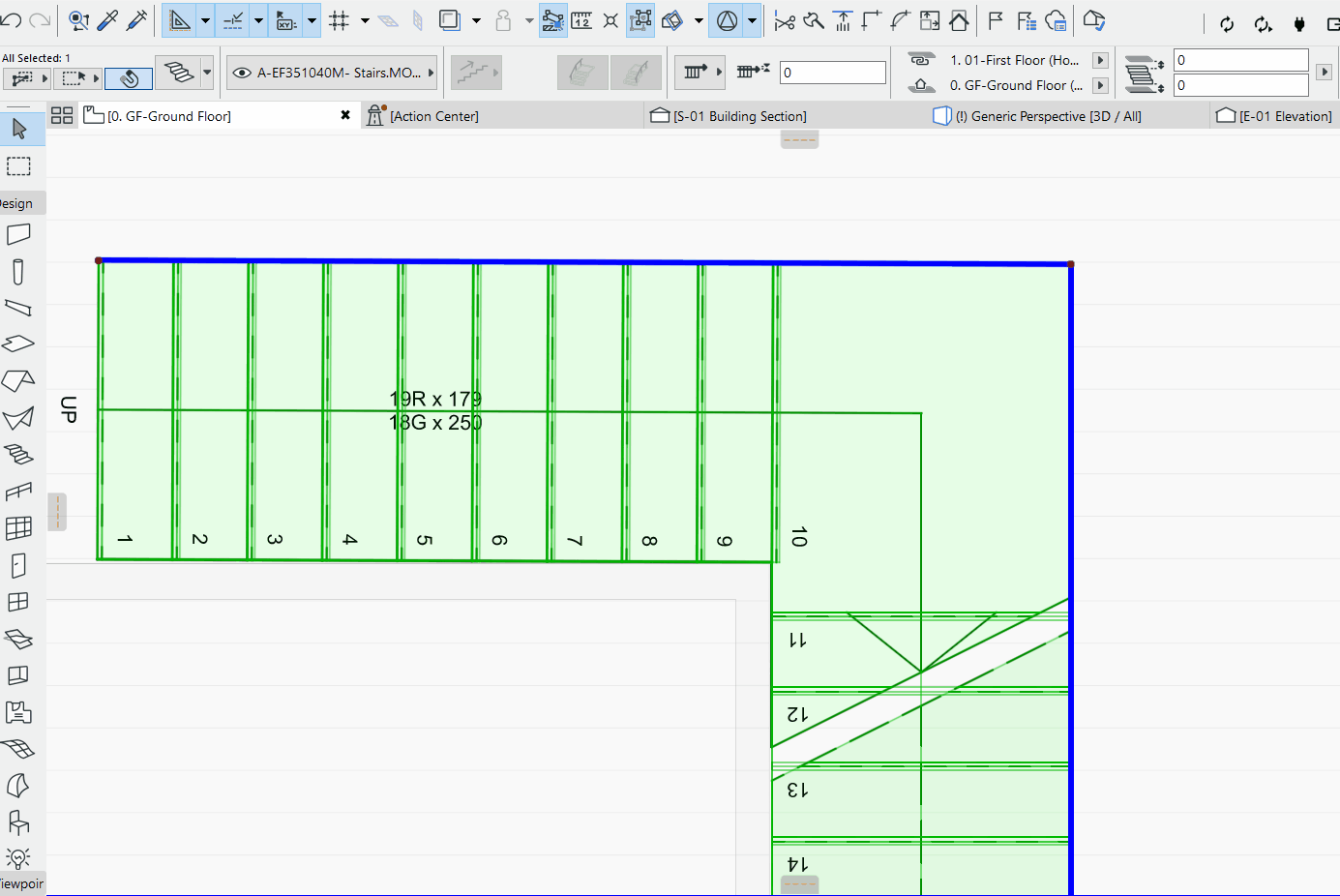The height and width of the screenshot is (896, 1340).
Task: Toggle the XY coordinate tracker icon
Action: point(286,20)
